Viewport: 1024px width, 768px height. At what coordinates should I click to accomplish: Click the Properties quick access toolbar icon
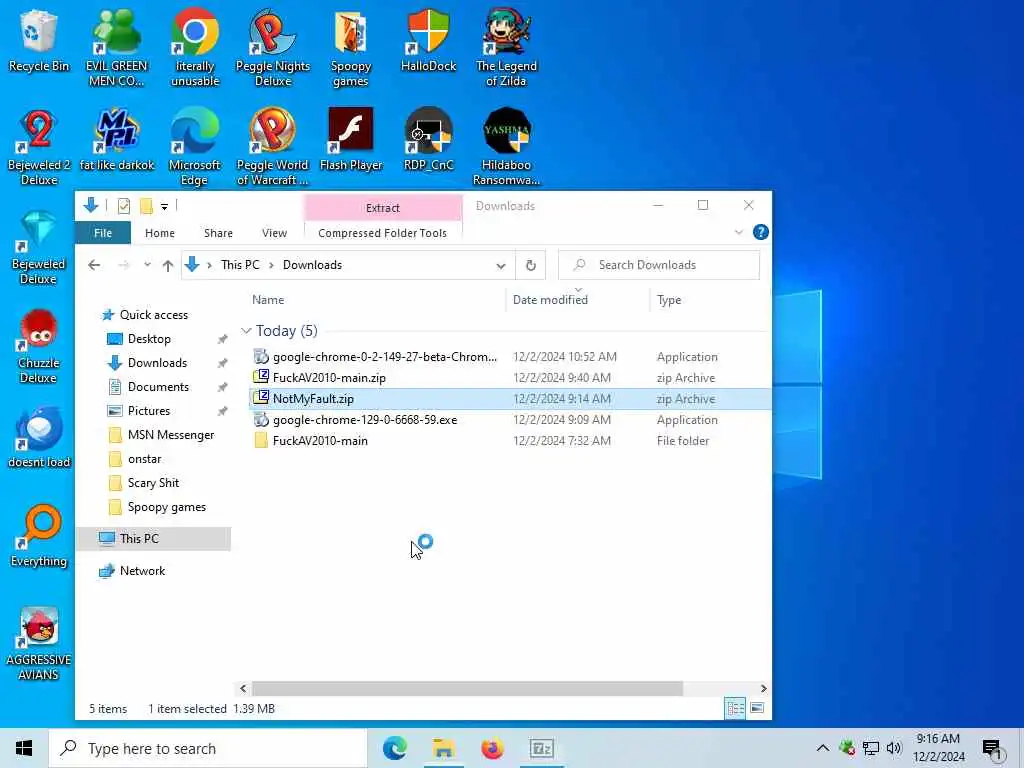(x=123, y=206)
